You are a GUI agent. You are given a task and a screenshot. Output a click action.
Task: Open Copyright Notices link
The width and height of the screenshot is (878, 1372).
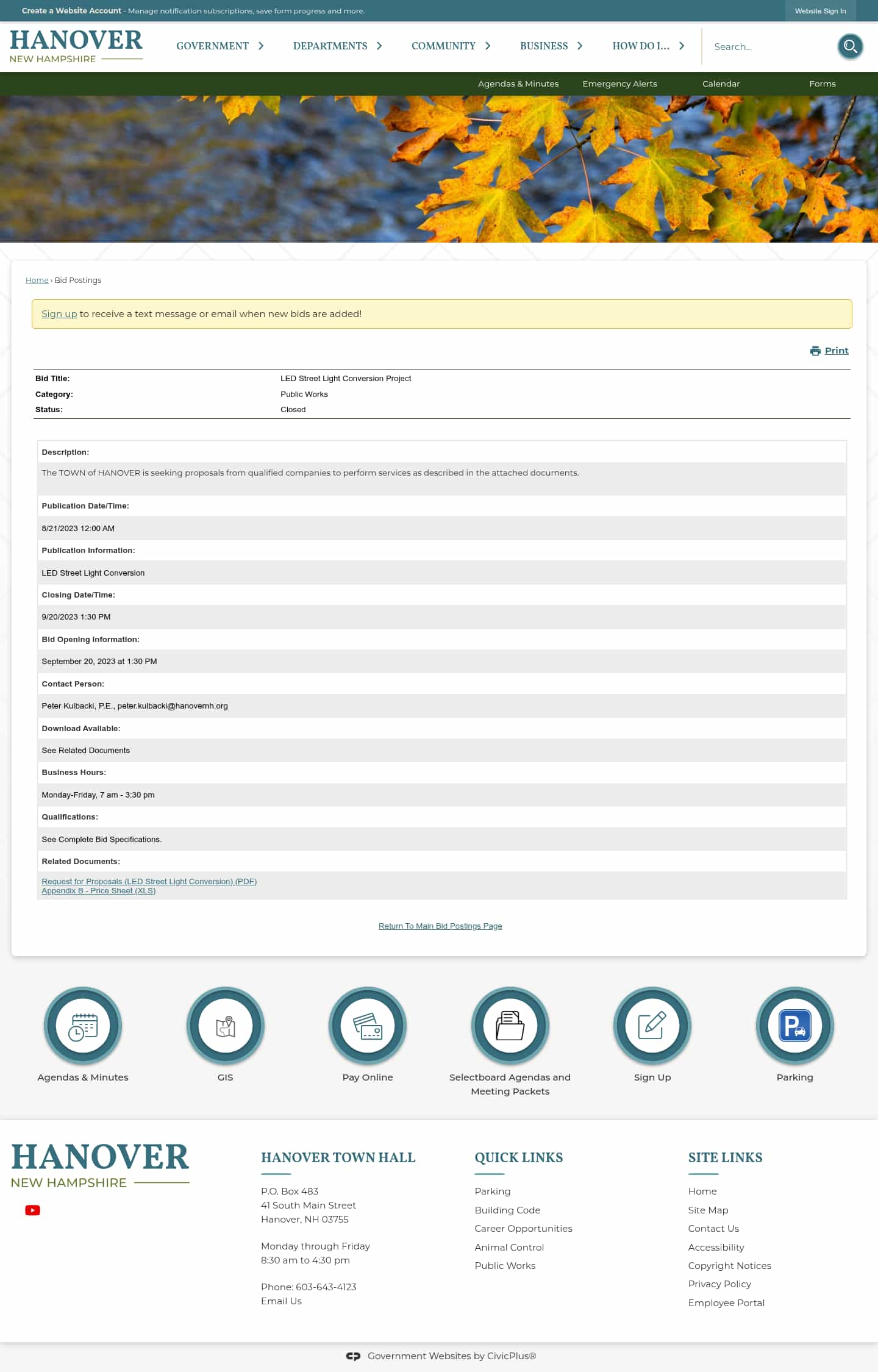coord(729,1266)
